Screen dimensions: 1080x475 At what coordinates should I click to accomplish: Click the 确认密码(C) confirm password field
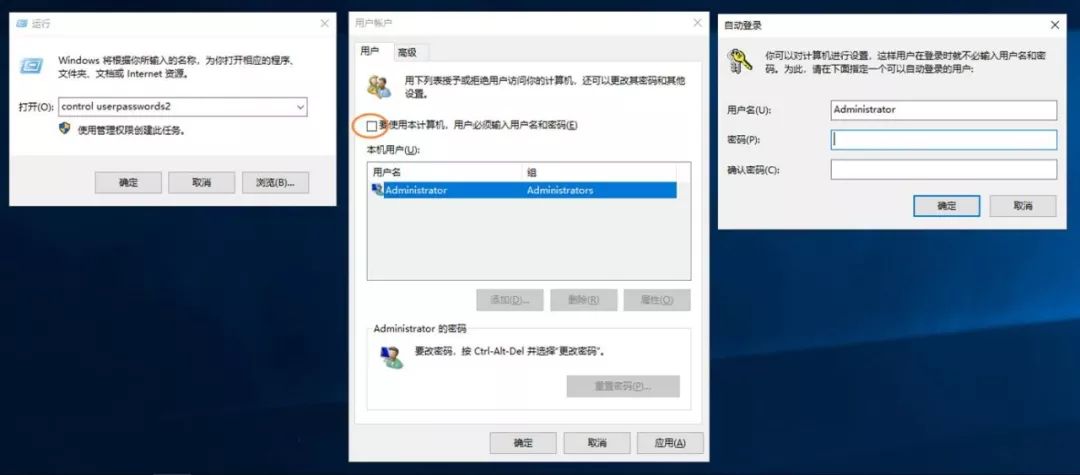[944, 169]
